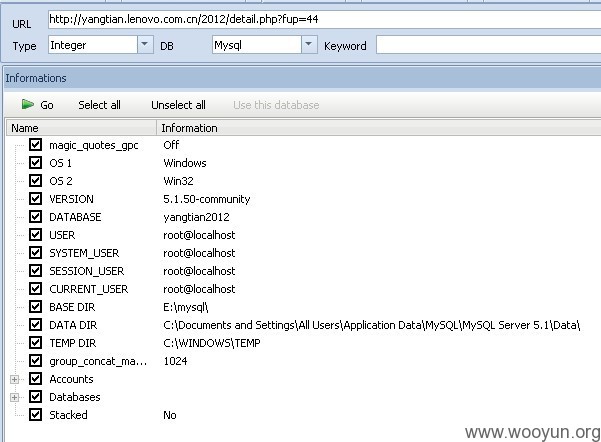Click the value yangtian2012

[196, 217]
